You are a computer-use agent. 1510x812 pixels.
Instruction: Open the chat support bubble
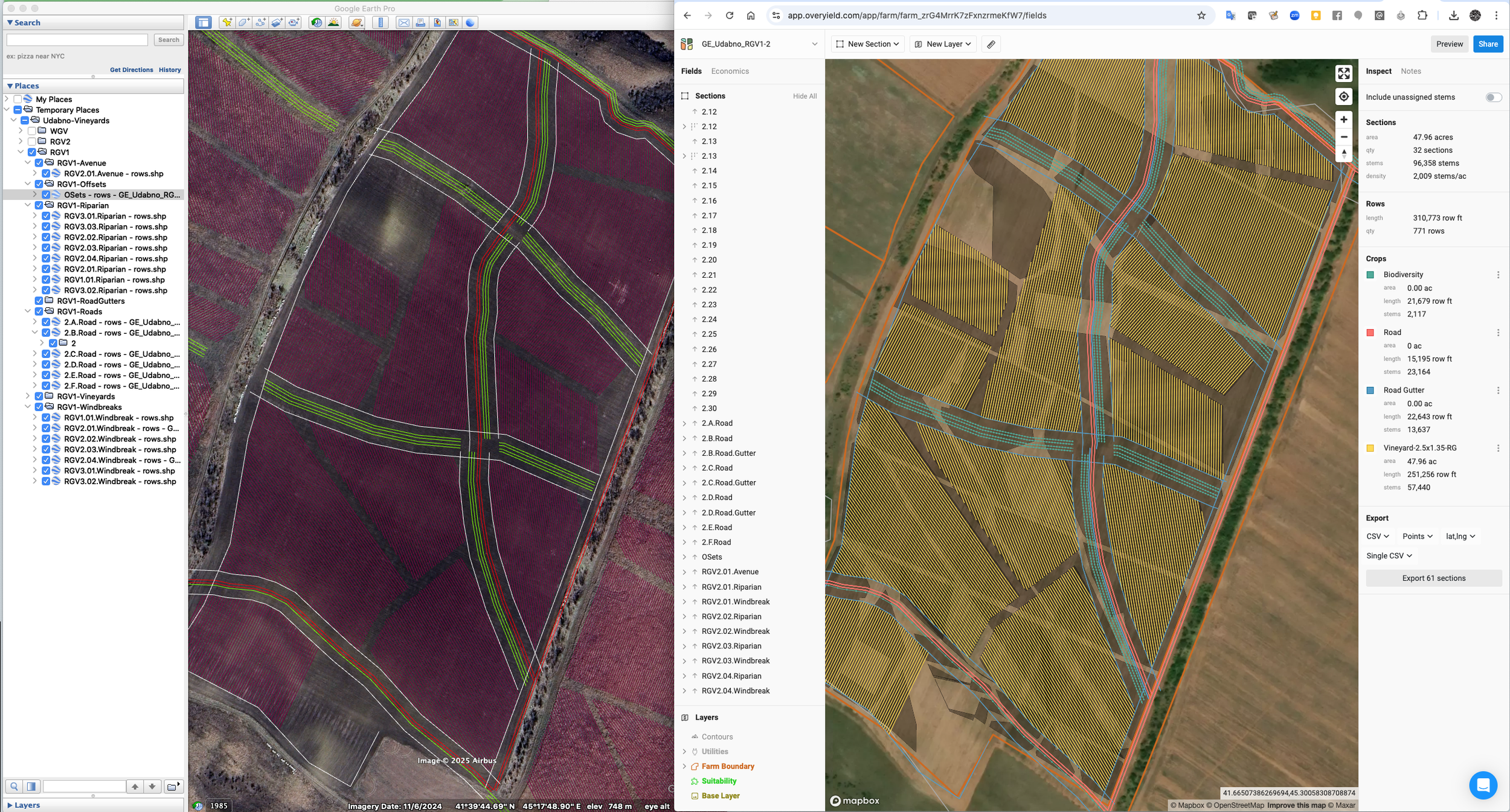1483,785
